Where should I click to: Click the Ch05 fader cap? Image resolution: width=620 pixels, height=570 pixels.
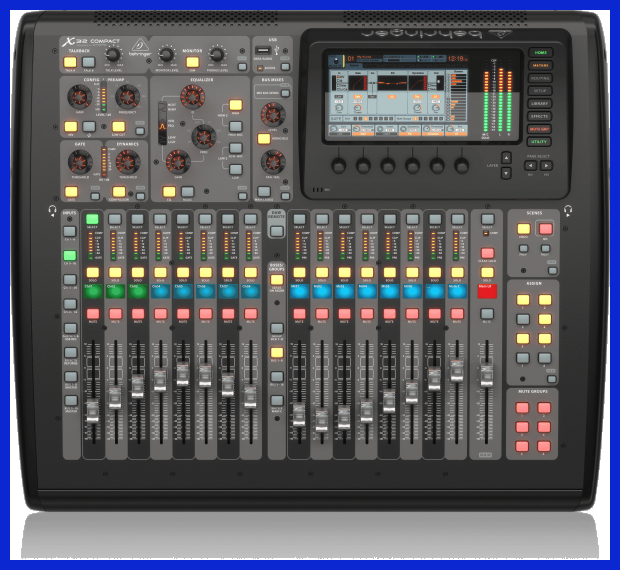(x=183, y=374)
